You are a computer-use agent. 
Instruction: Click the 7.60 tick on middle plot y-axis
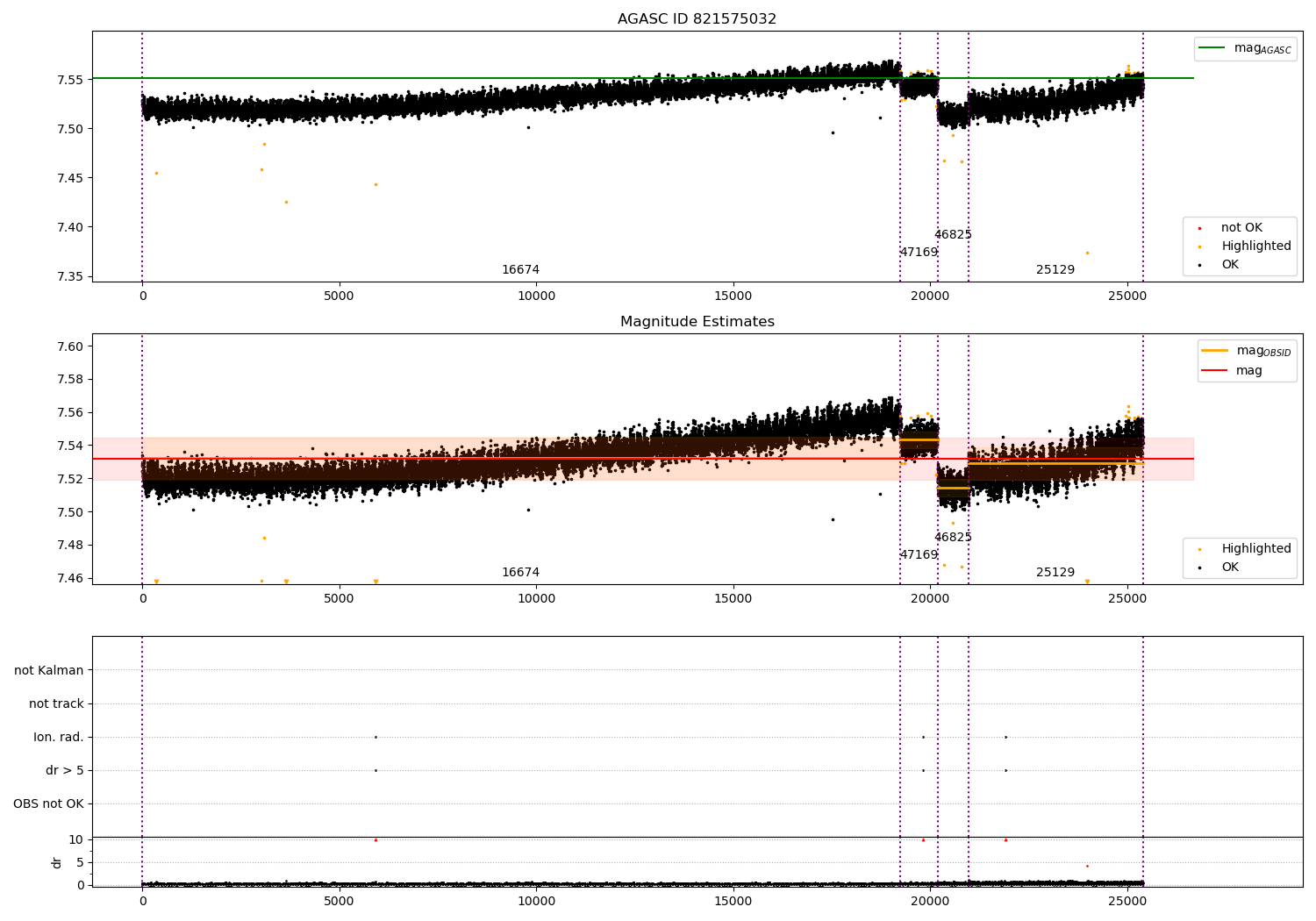(x=69, y=346)
